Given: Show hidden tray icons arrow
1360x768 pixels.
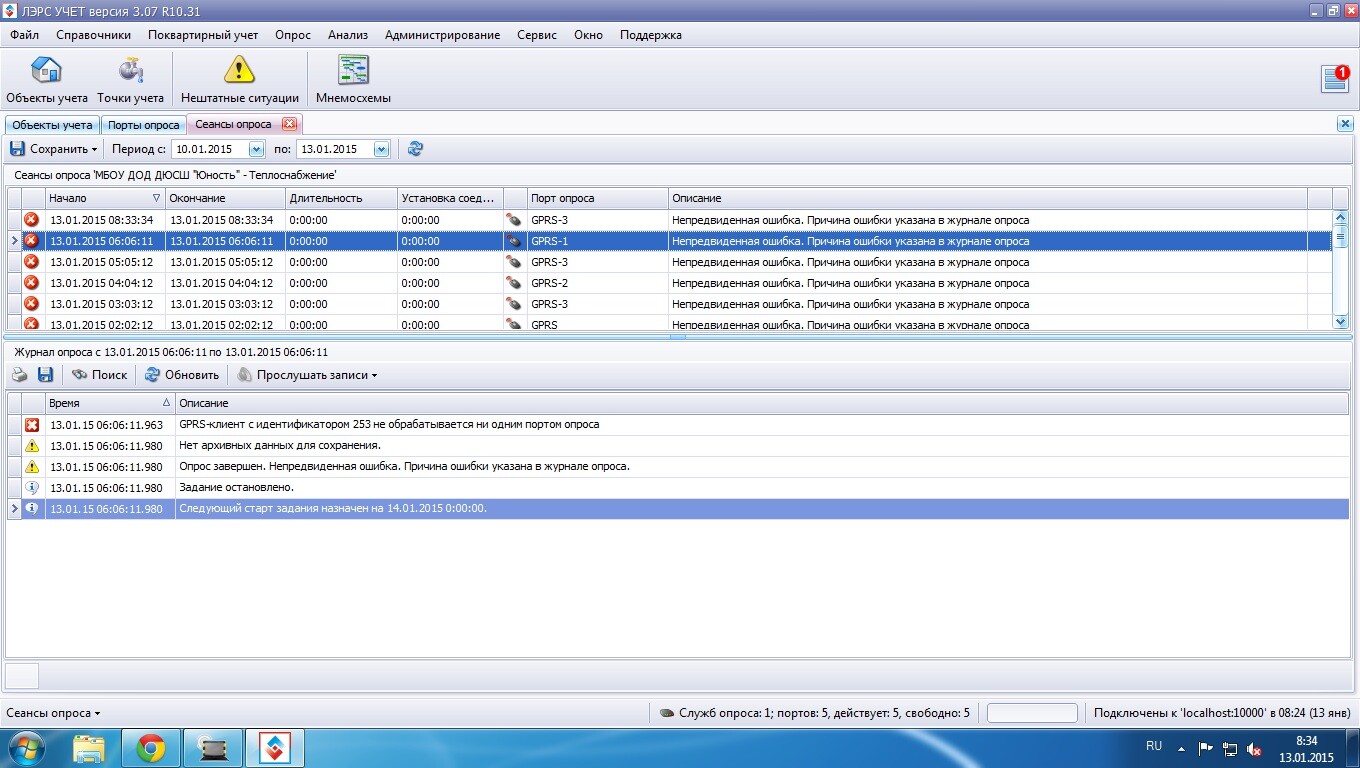Looking at the screenshot, I should pos(1181,748).
